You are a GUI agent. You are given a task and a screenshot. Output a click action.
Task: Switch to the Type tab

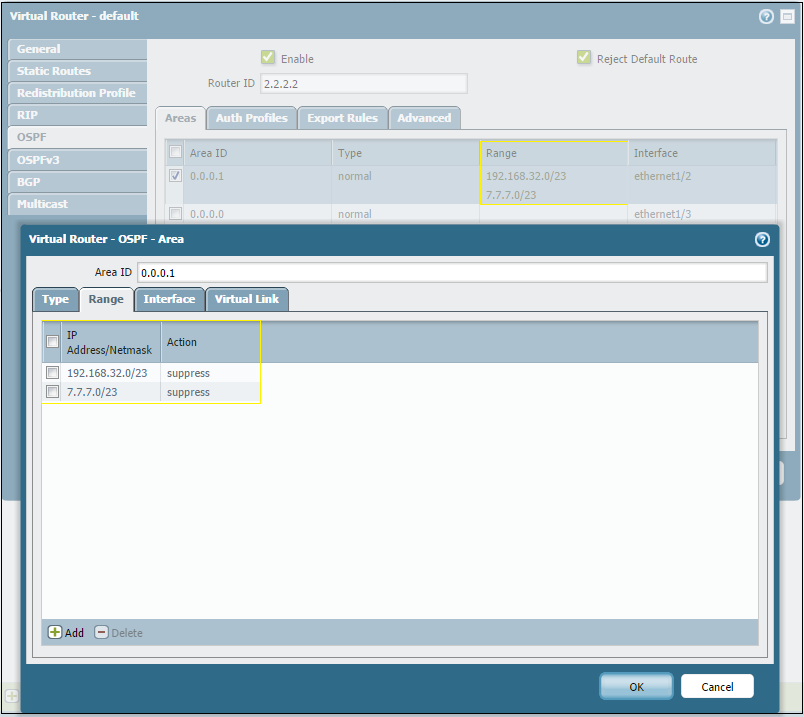click(x=55, y=299)
